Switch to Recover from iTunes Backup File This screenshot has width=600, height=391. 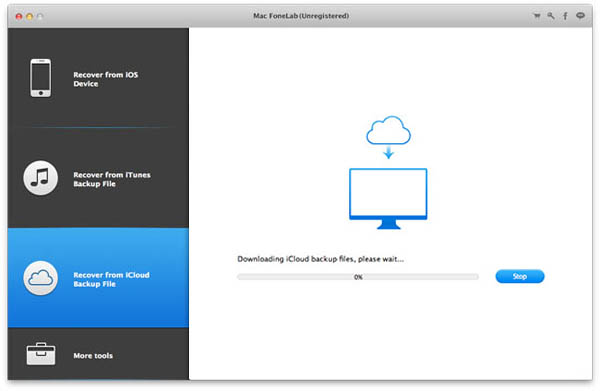point(112,179)
